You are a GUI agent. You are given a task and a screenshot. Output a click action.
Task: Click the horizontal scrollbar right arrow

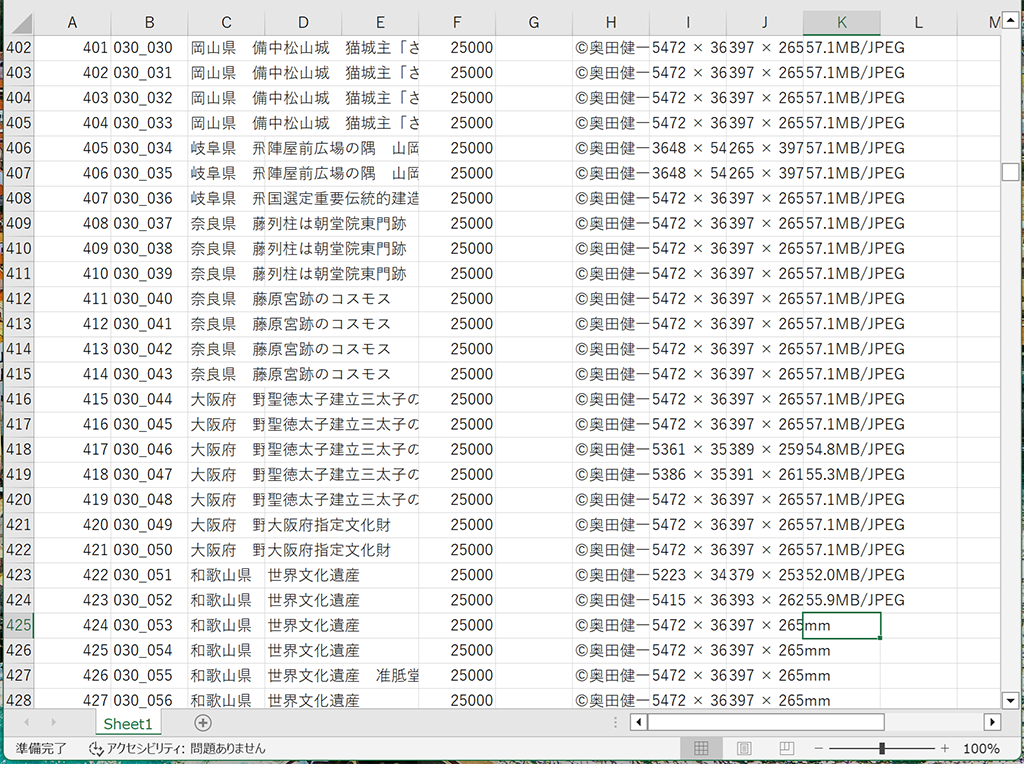click(992, 722)
